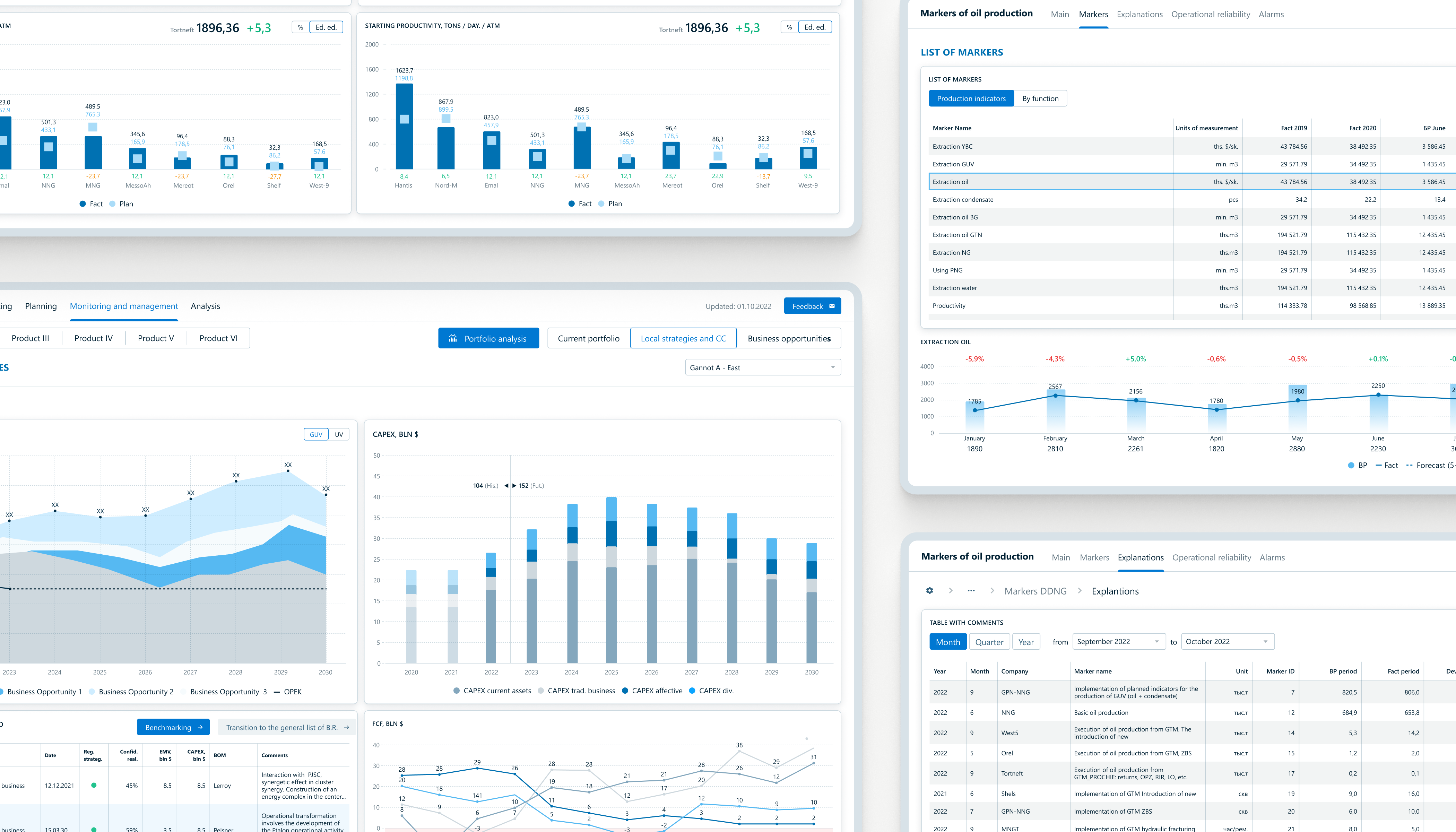Open the Current portfolio view
The image size is (1456, 832).
[589, 338]
